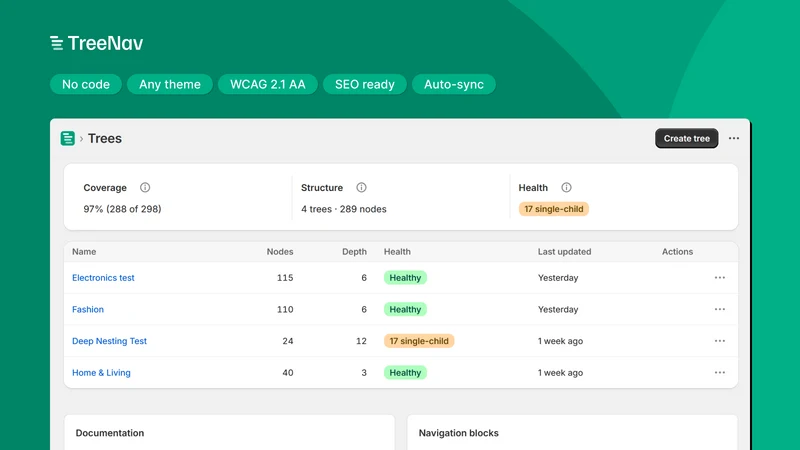
Task: Click the Health summary label
Action: pos(533,187)
